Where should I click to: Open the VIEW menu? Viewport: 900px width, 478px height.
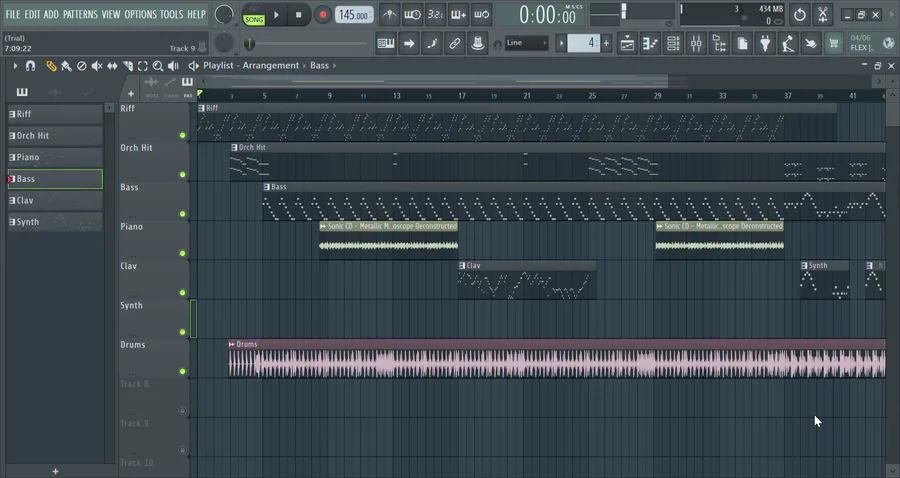(x=111, y=14)
